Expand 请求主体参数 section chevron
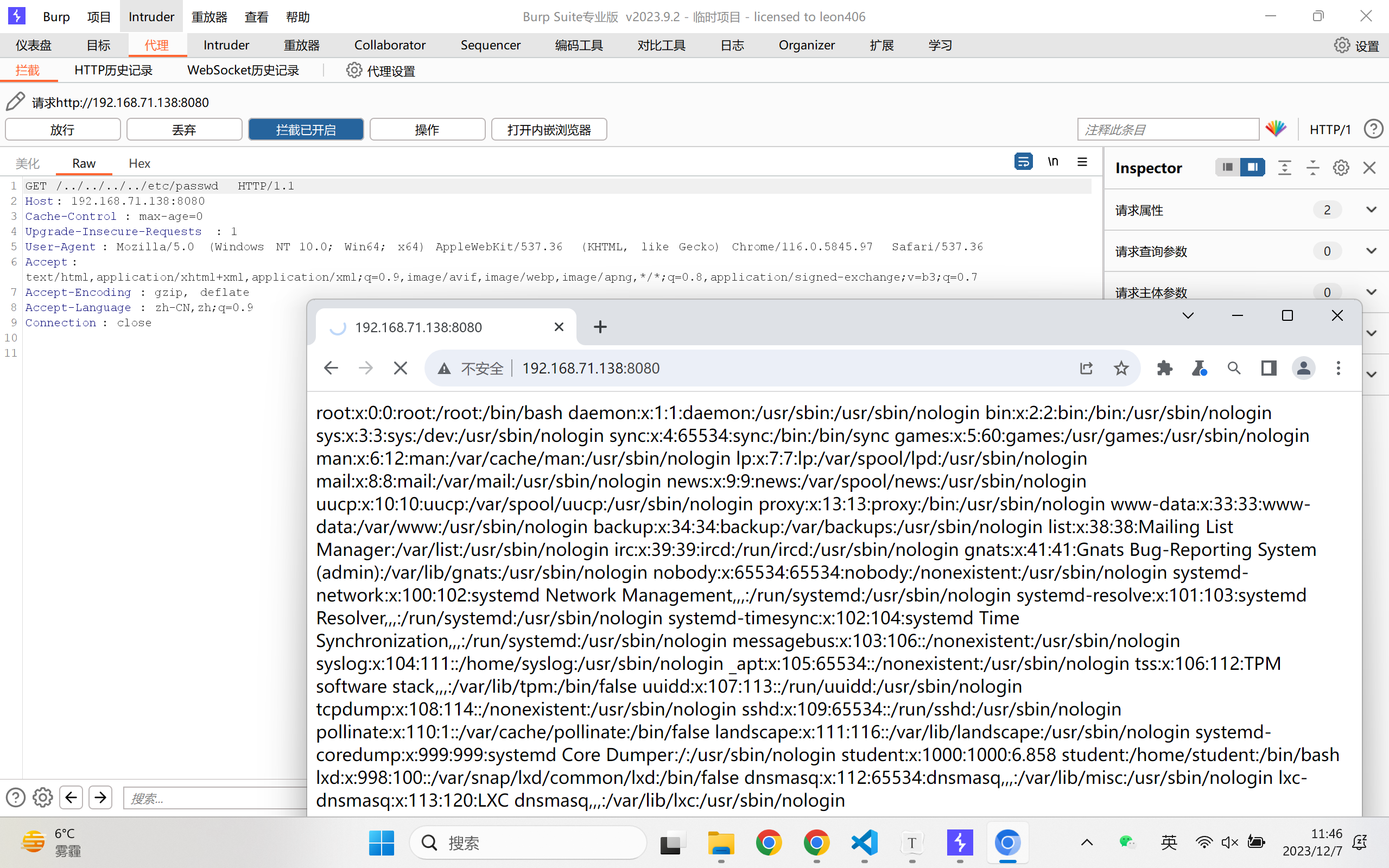Image resolution: width=1389 pixels, height=868 pixels. tap(1371, 292)
